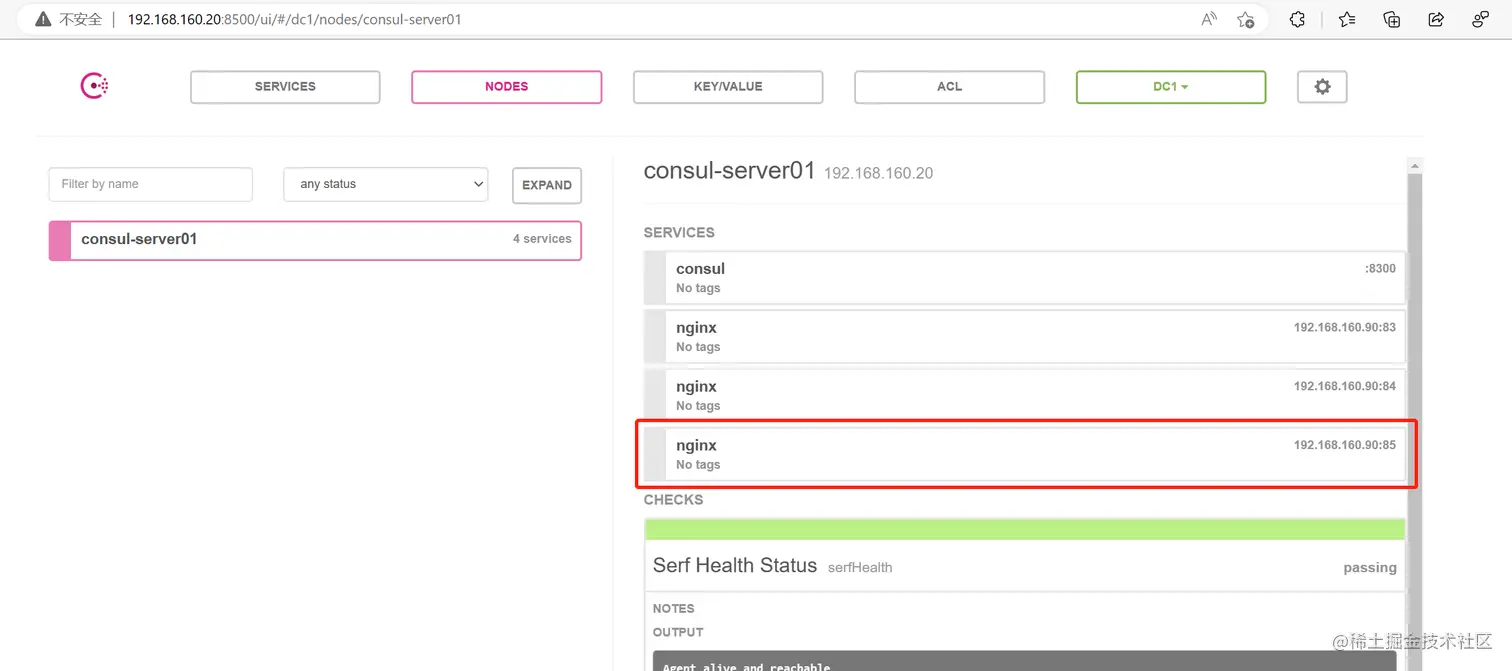Open the DC1 datacenter dropdown

tap(1171, 87)
